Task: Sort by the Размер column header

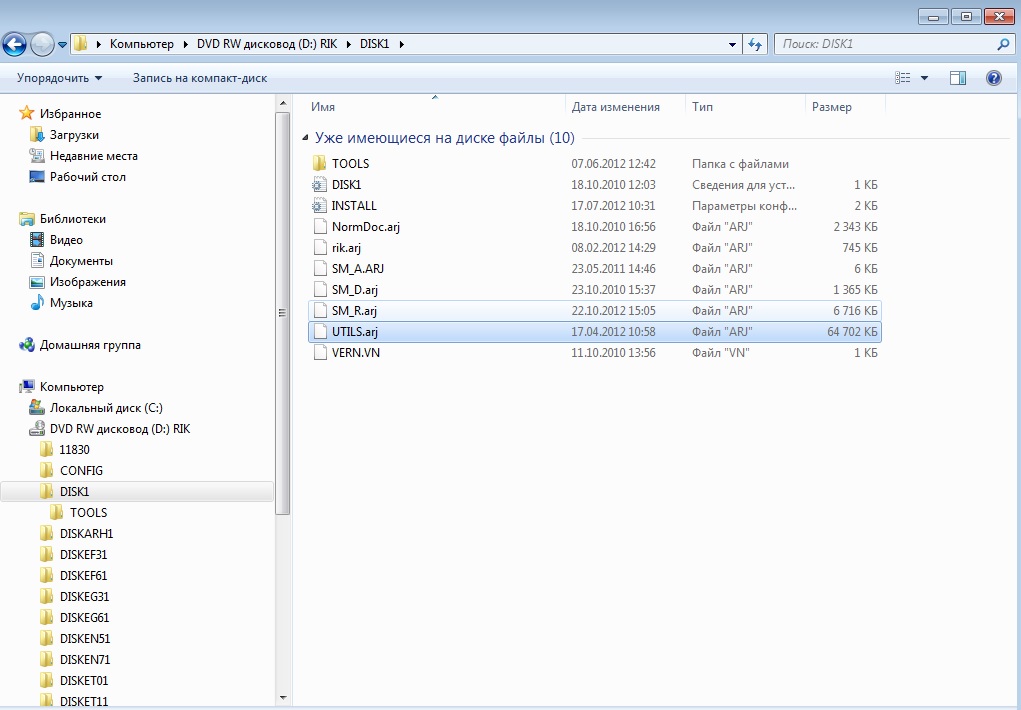Action: click(845, 107)
